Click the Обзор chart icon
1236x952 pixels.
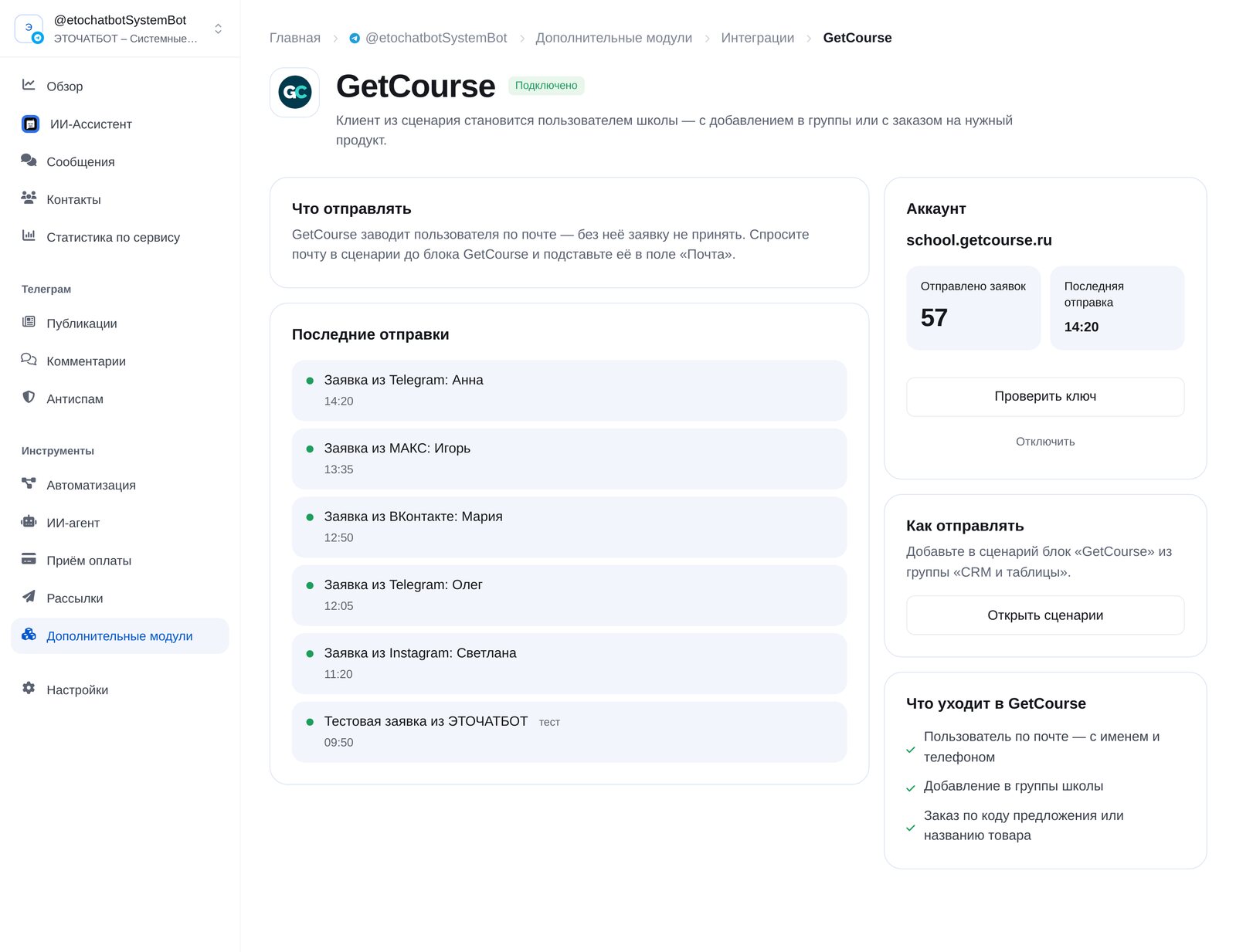tap(29, 85)
